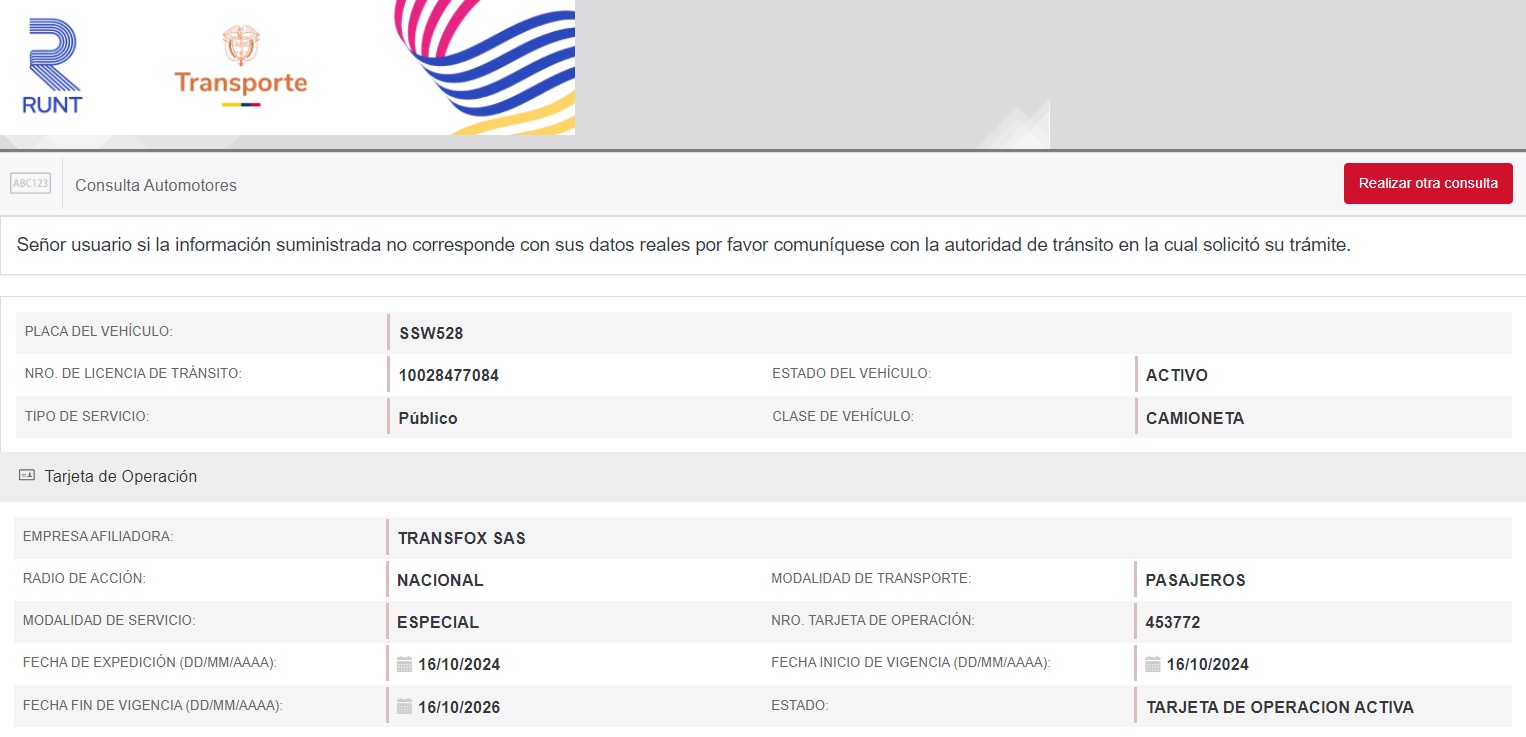The width and height of the screenshot is (1526, 737).
Task: Click the Transporte ministry logo
Action: [x=240, y=67]
